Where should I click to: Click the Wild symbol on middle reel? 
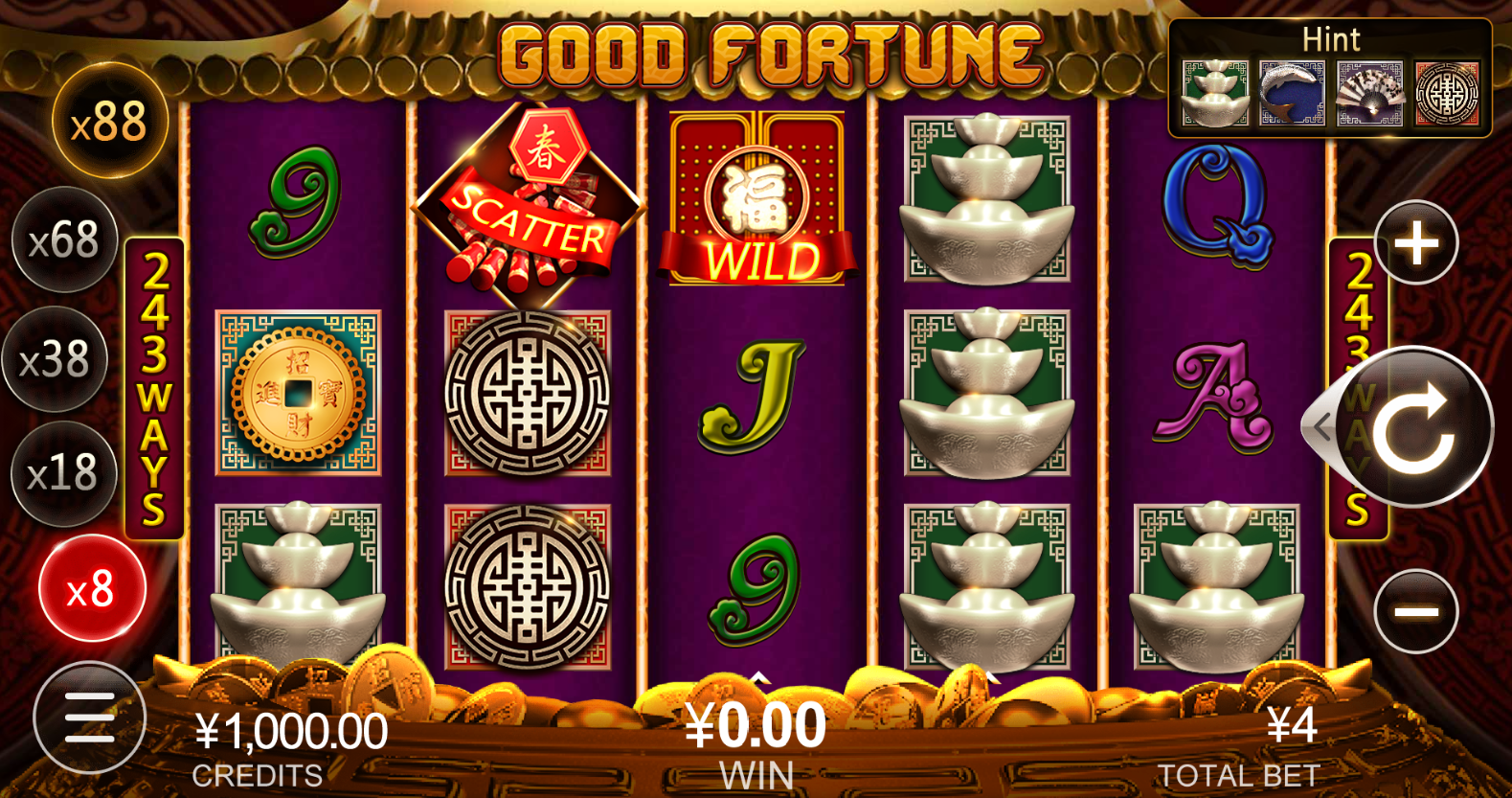[757, 199]
